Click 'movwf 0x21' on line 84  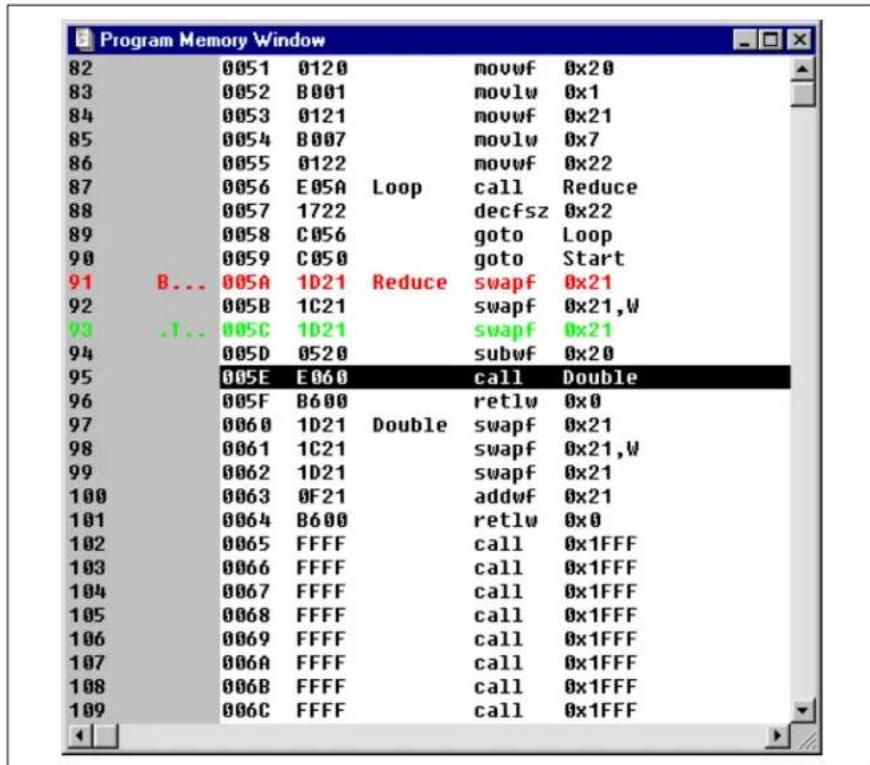[543, 116]
